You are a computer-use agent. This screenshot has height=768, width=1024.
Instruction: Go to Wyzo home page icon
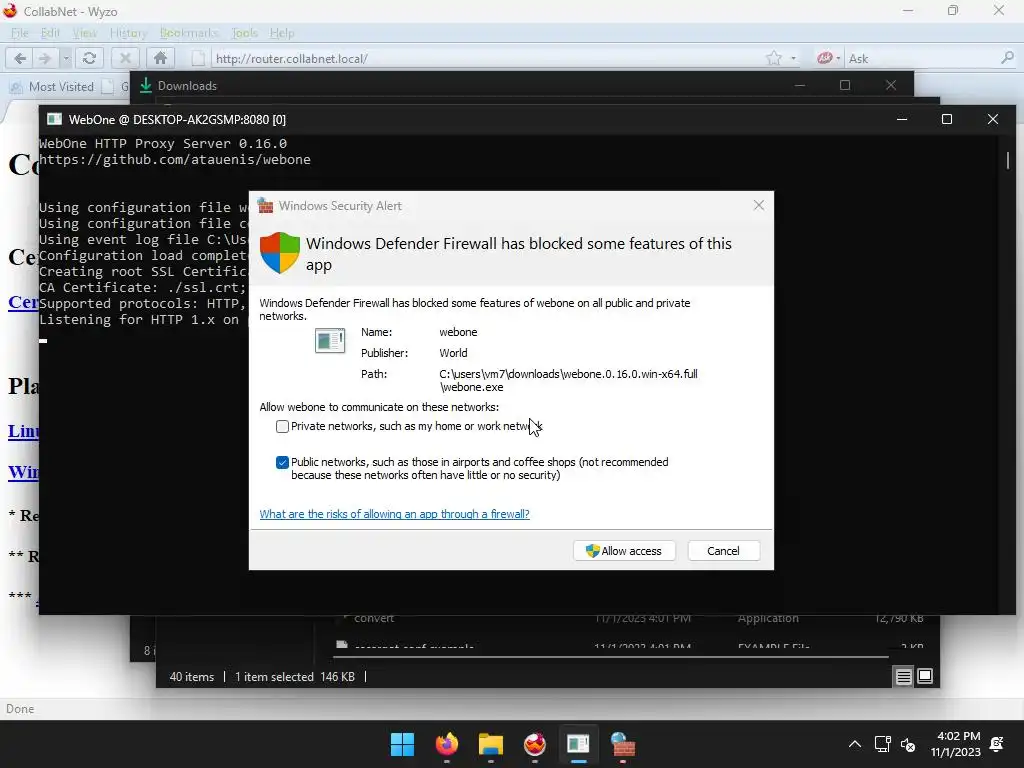tap(160, 58)
